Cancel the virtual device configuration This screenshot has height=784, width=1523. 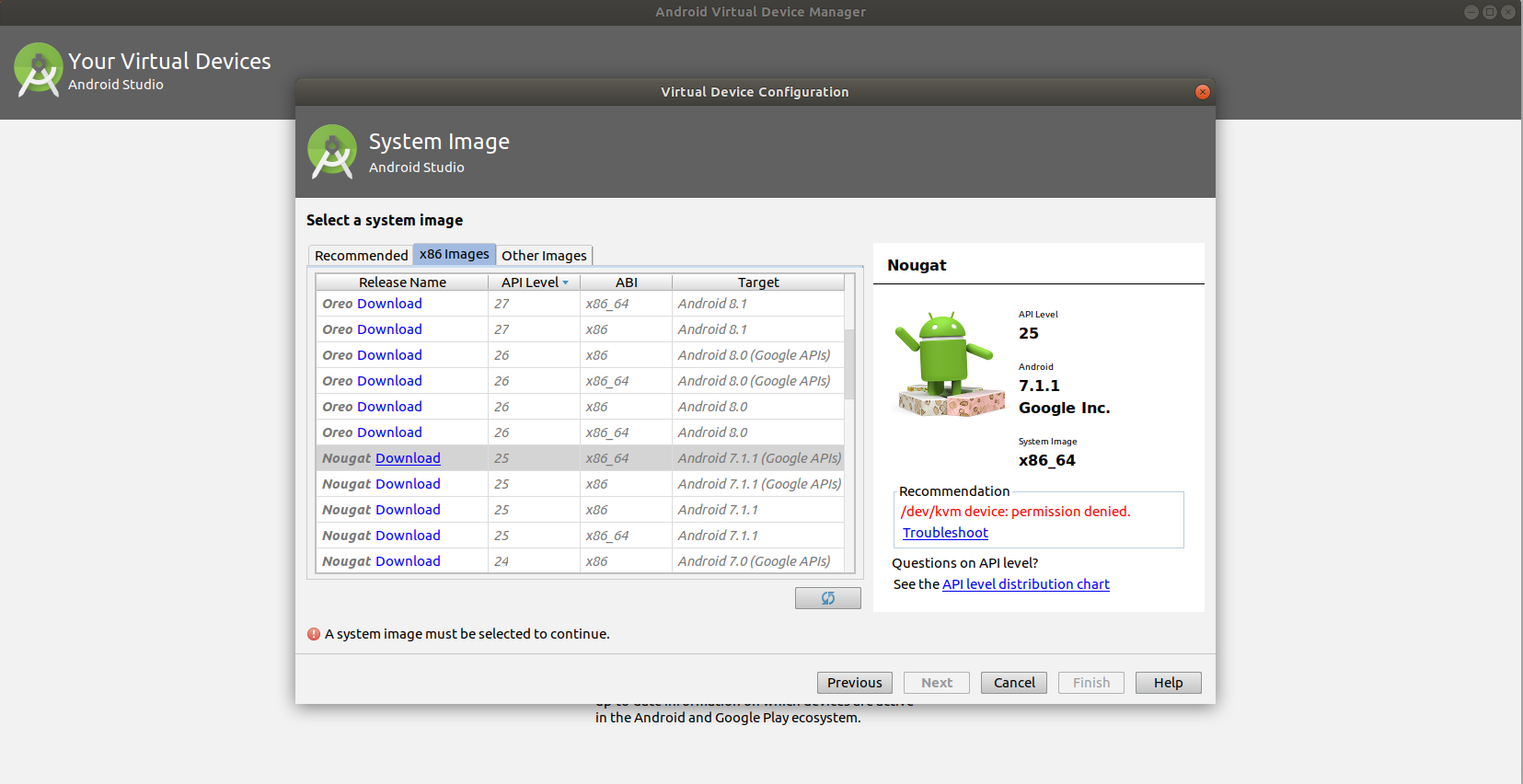1014,683
